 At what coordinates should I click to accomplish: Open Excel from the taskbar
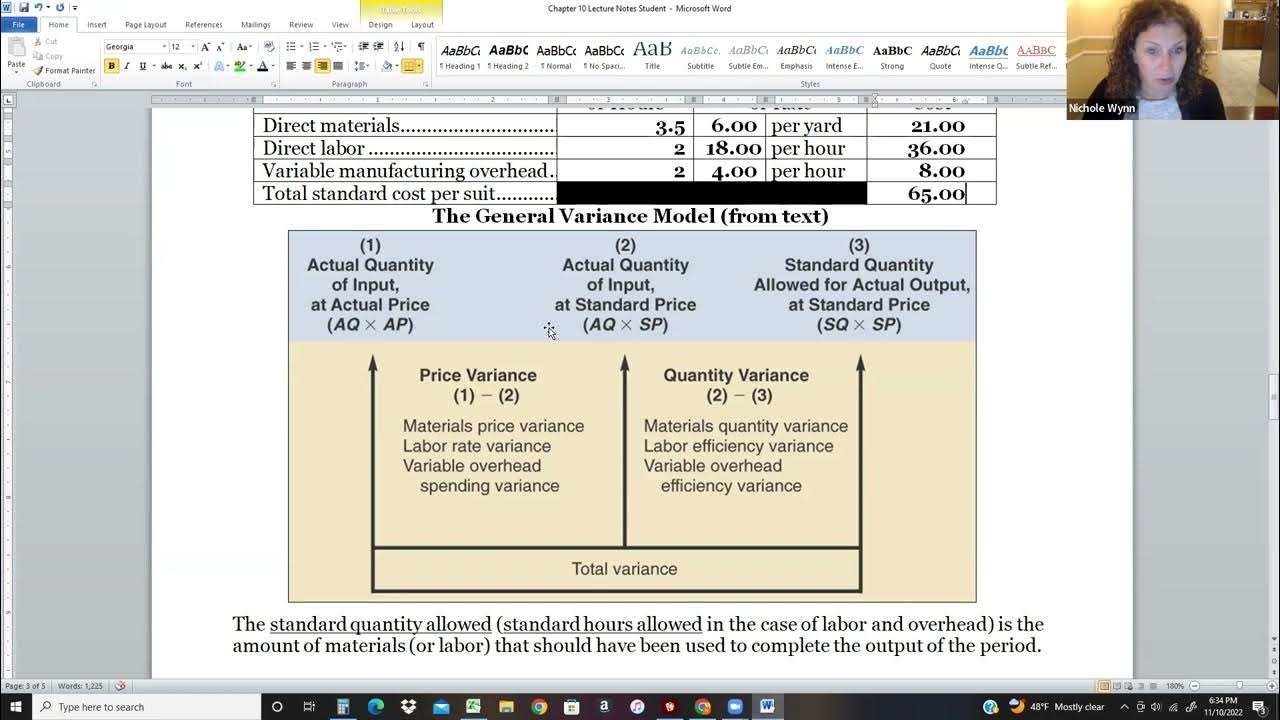[x=473, y=707]
